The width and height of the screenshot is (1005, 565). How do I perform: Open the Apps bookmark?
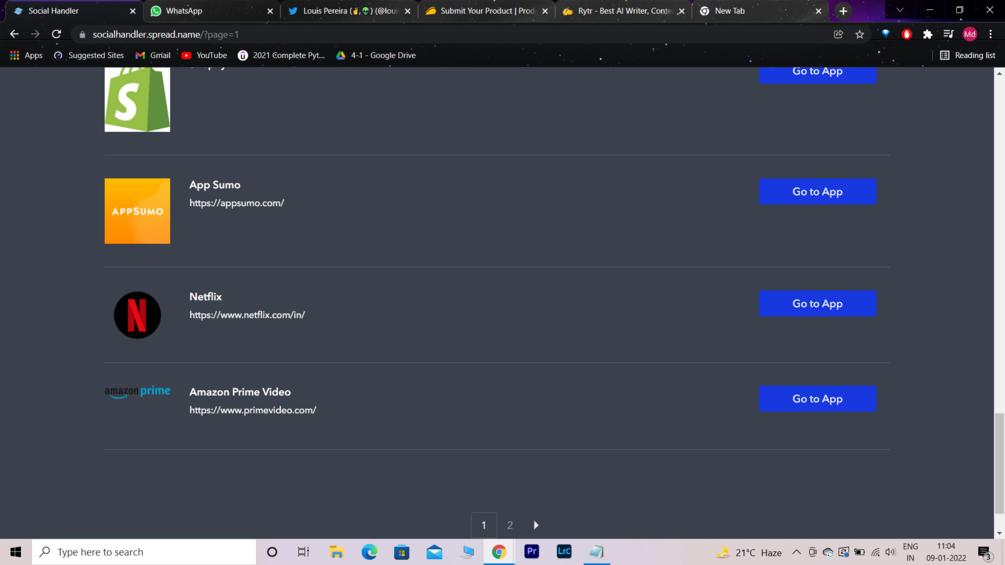point(26,55)
